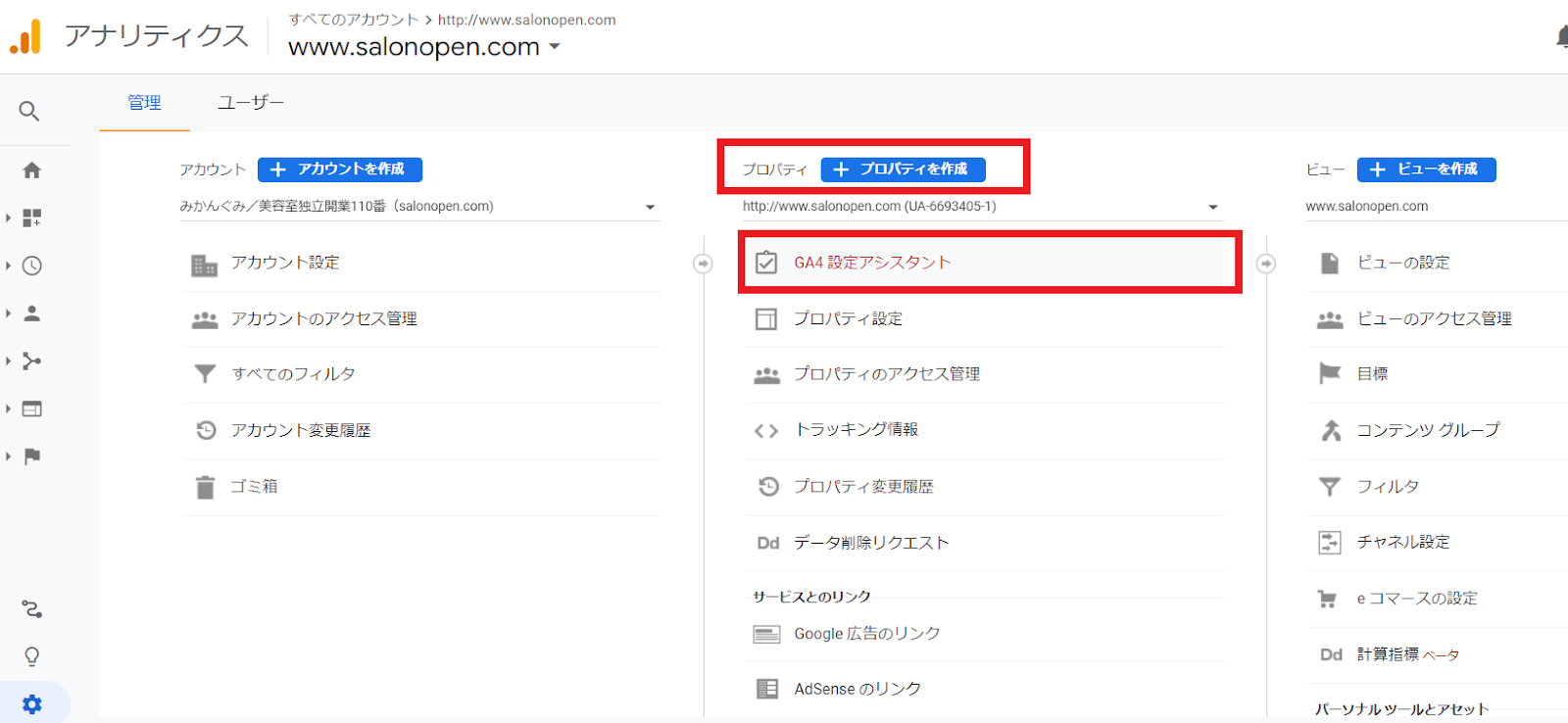The height and width of the screenshot is (723, 1568).
Task: Open the property selector dropdown
Action: (981, 207)
